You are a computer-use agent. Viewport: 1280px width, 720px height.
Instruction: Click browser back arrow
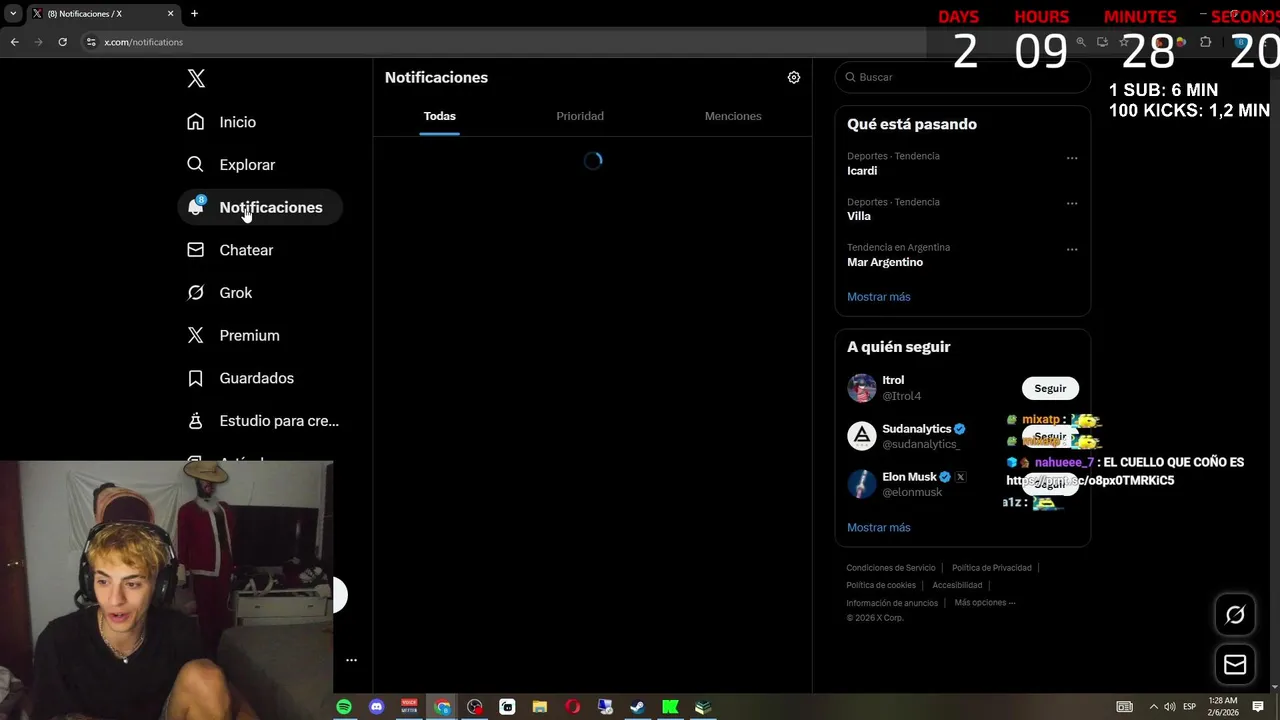14,42
